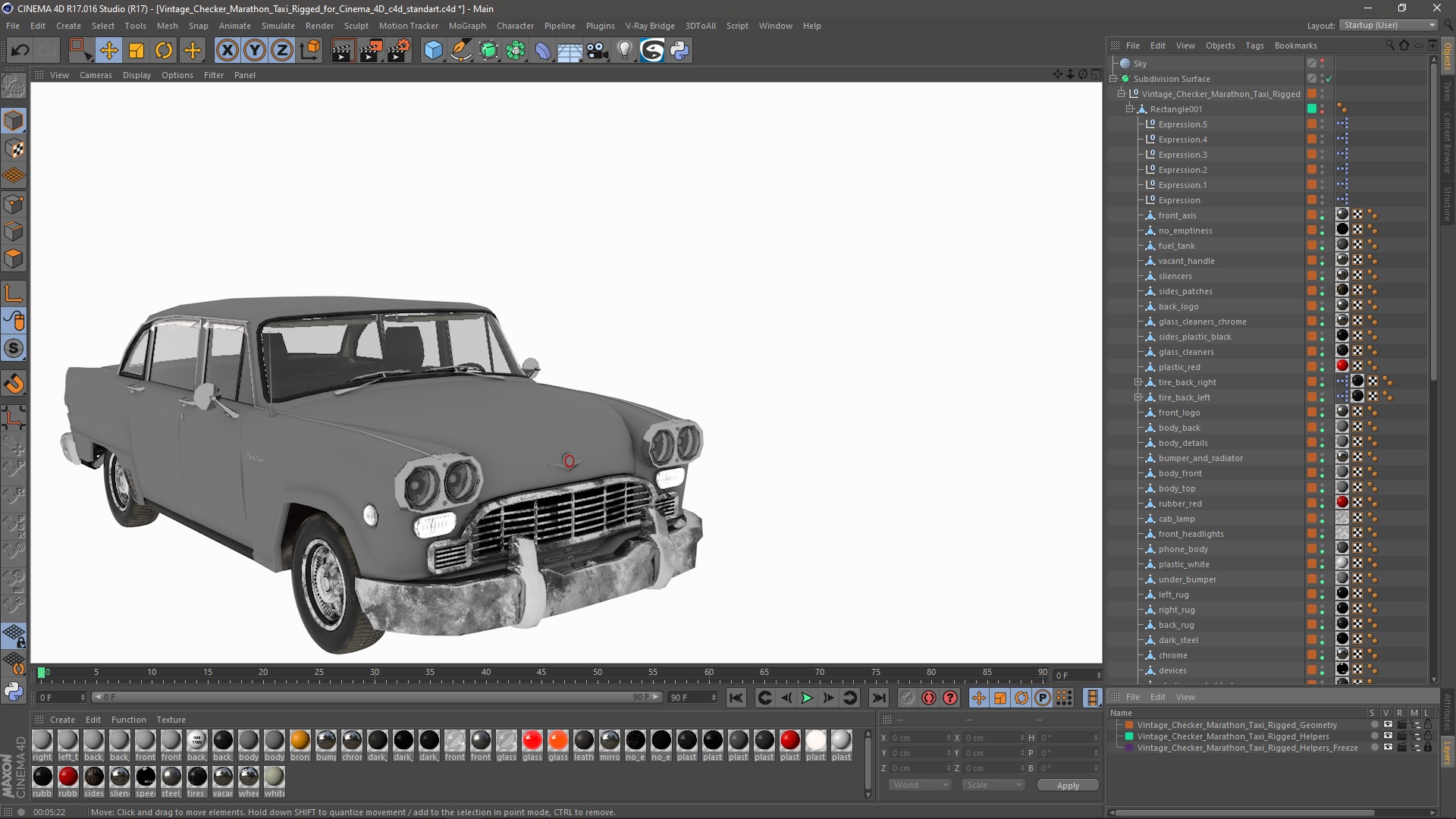The width and height of the screenshot is (1456, 819).
Task: Open the World coordinate system dropdown
Action: point(920,785)
